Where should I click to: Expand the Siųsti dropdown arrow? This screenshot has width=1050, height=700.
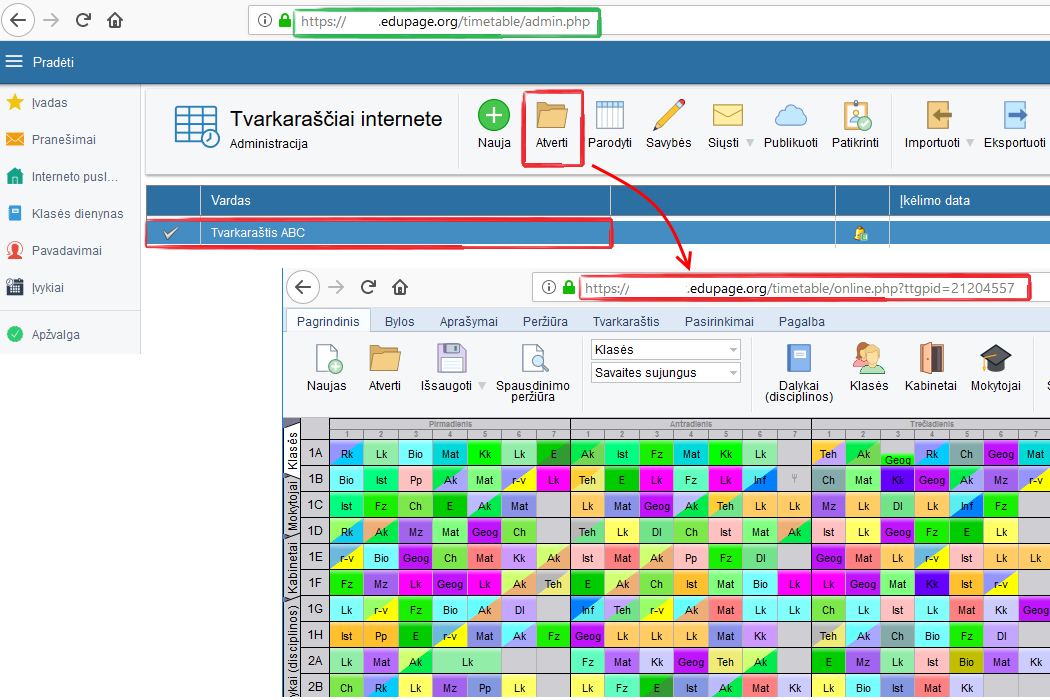click(749, 143)
